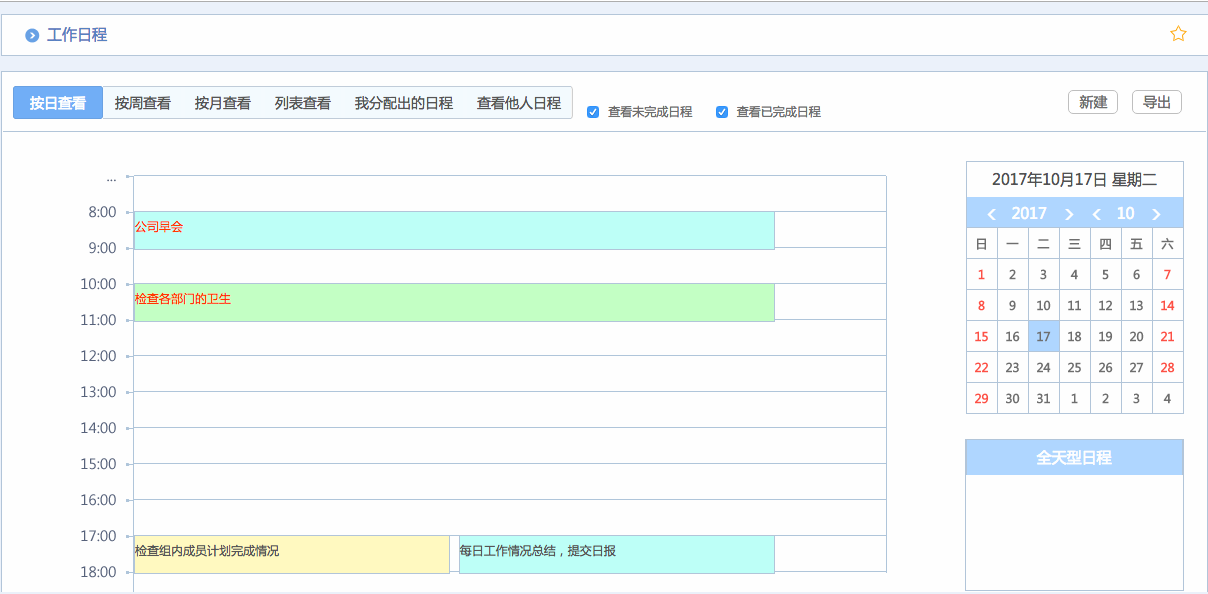1208x594 pixels.
Task: Click the 新建 button to create schedule
Action: 1092,102
